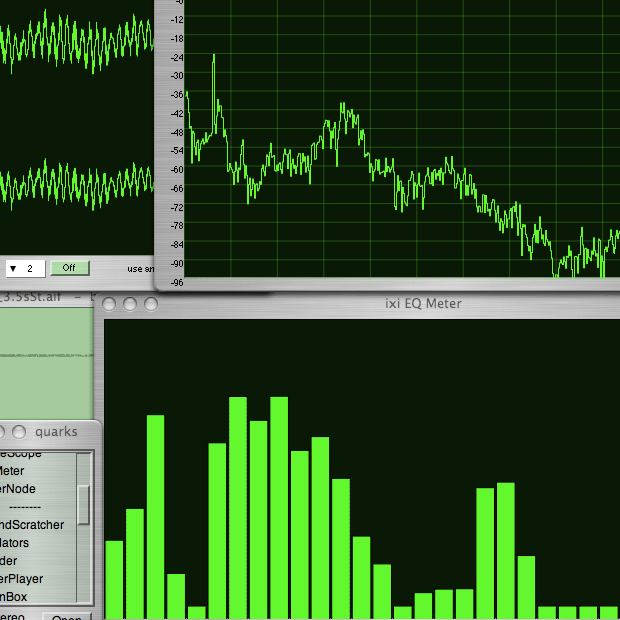Click the "quarks" window title
This screenshot has width=620, height=620.
(56, 432)
